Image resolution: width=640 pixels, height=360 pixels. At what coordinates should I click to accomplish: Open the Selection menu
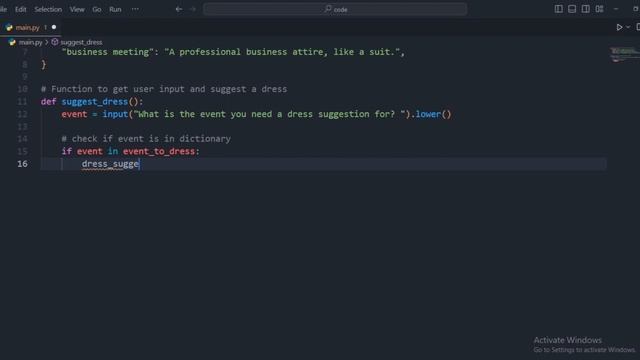coord(48,9)
